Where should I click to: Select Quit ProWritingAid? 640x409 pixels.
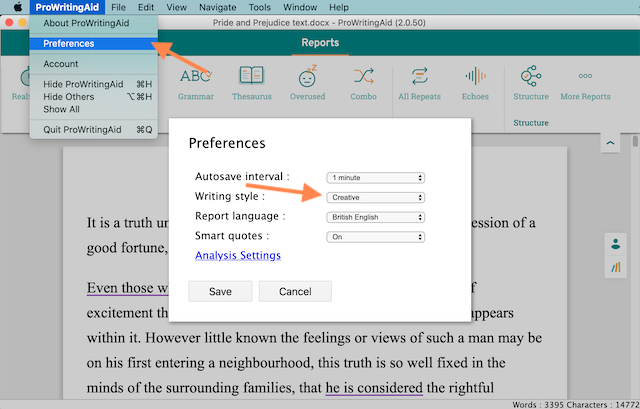pos(93,129)
